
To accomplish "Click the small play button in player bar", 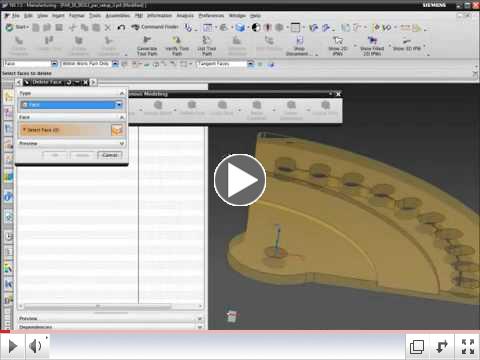I will coord(13,346).
